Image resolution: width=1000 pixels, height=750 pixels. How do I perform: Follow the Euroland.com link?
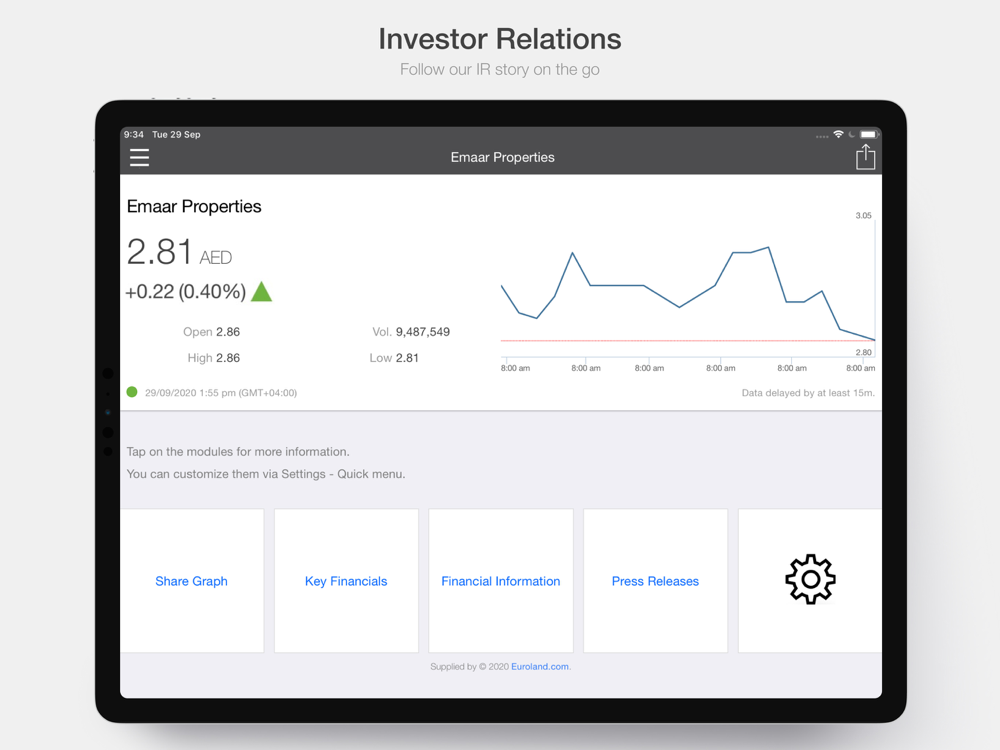point(540,666)
